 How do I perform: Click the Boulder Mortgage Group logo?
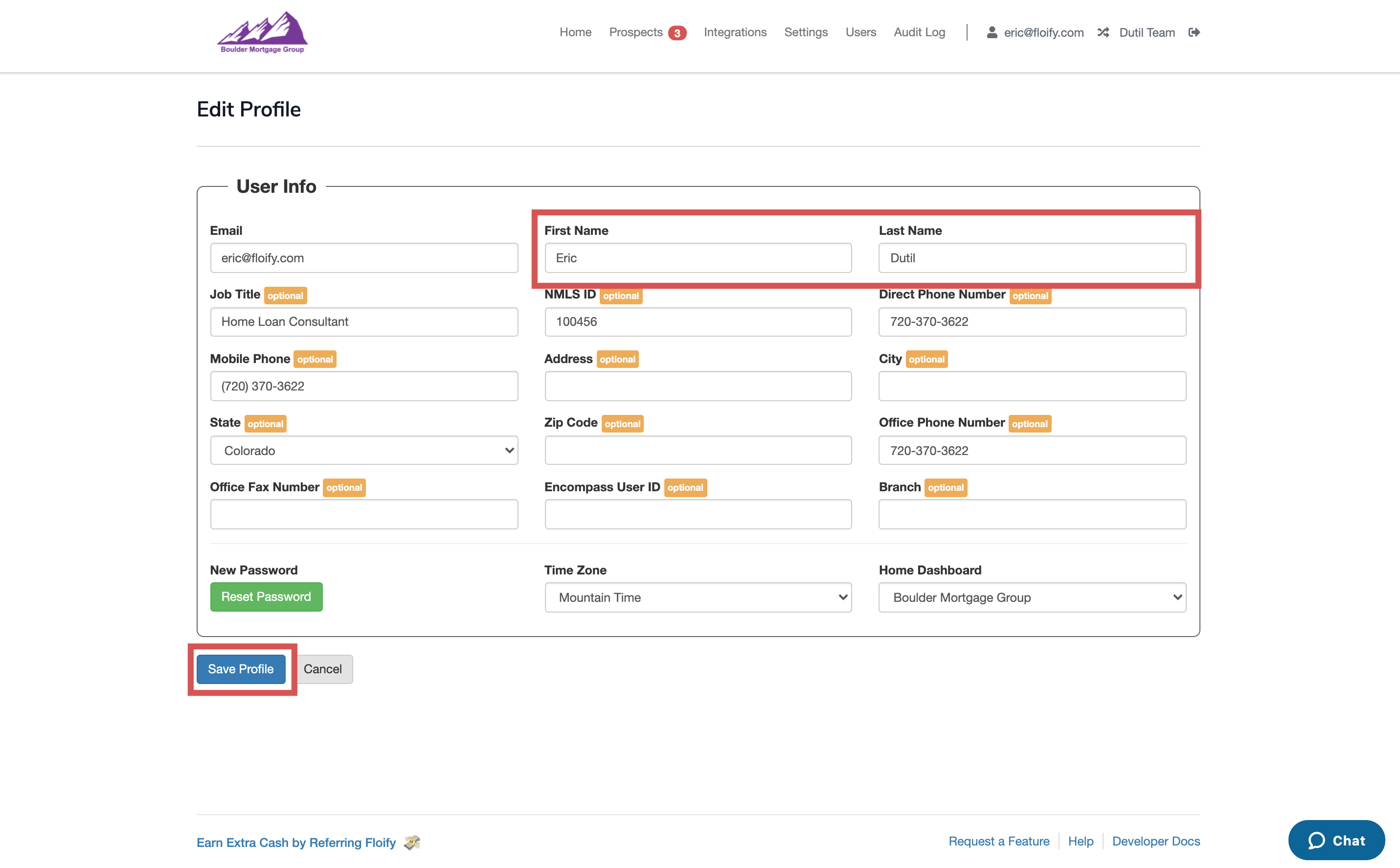pos(262,33)
